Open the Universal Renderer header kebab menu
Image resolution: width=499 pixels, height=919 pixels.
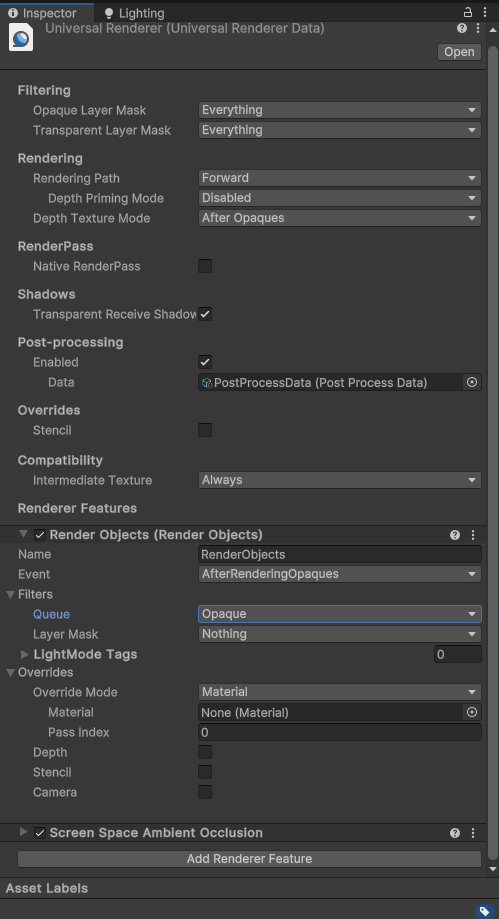(x=478, y=28)
